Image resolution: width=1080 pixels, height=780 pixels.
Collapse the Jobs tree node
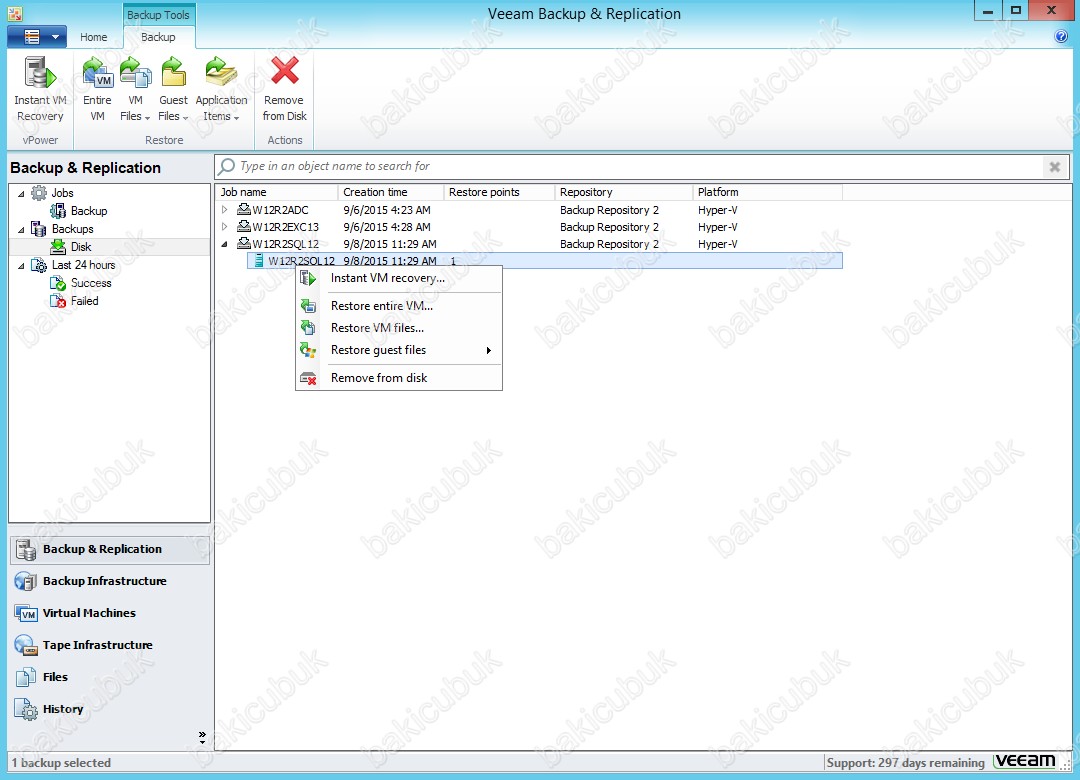pyautogui.click(x=21, y=194)
